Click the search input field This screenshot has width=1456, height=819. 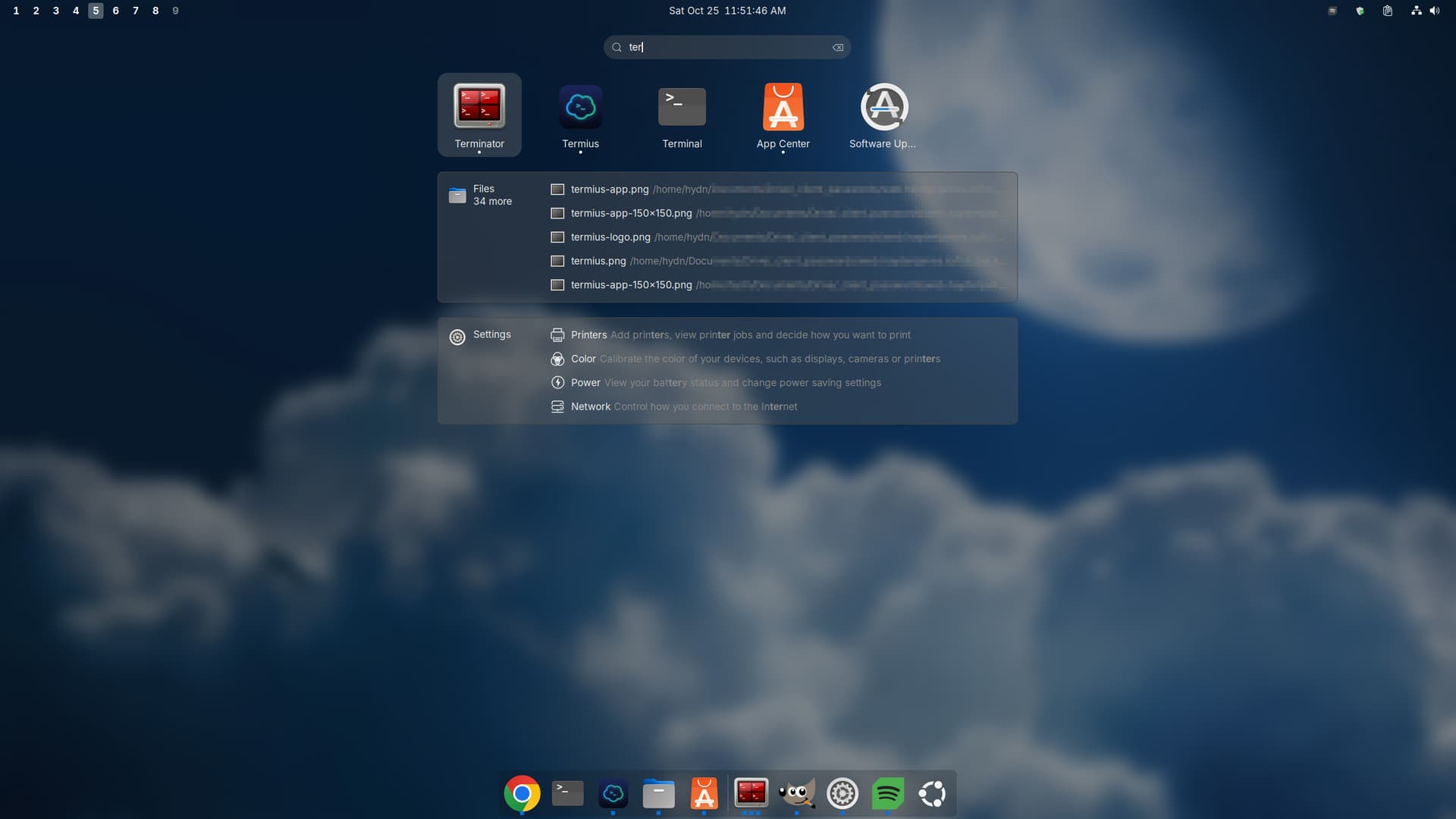tap(726, 47)
